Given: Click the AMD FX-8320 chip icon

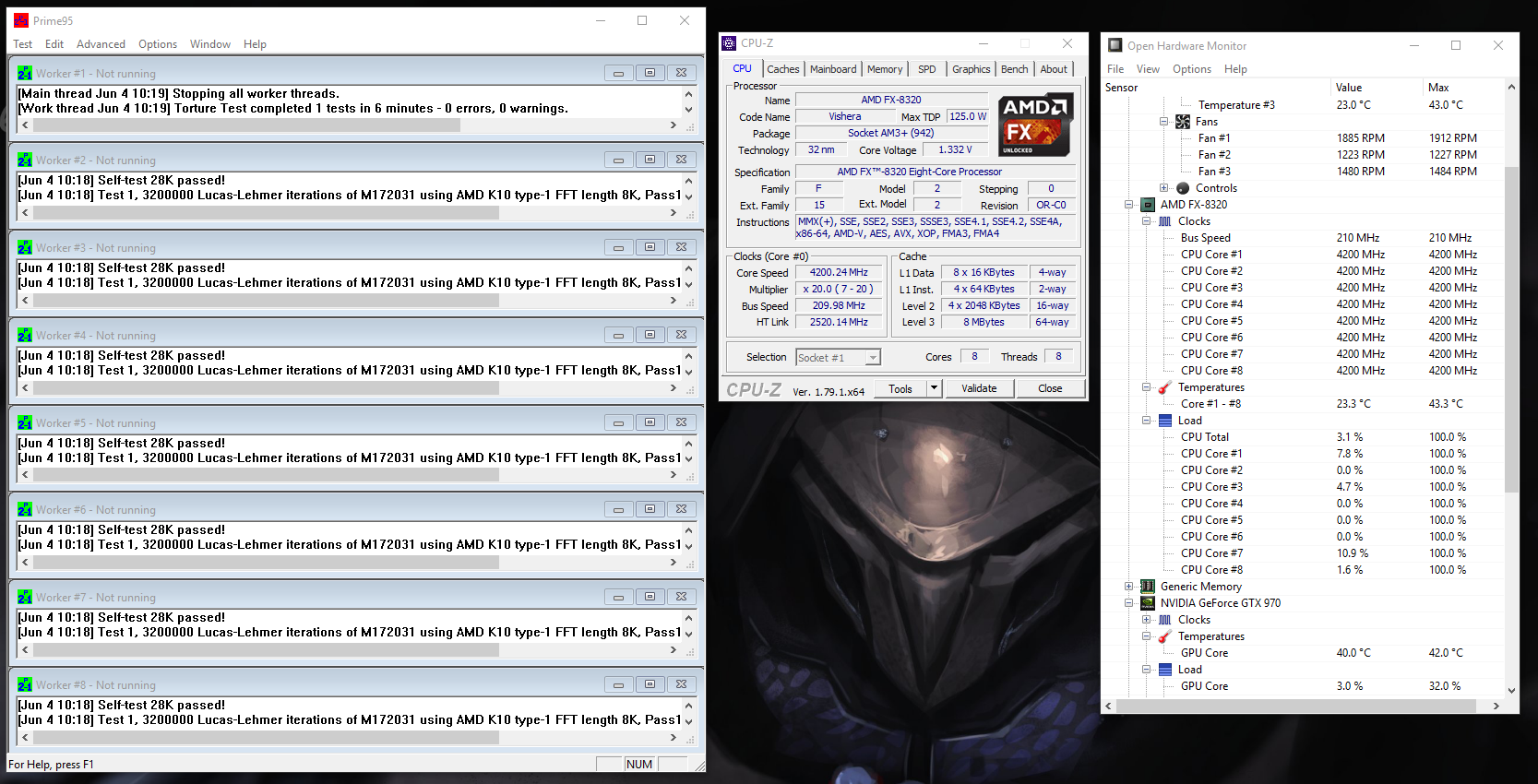Looking at the screenshot, I should point(1148,205).
